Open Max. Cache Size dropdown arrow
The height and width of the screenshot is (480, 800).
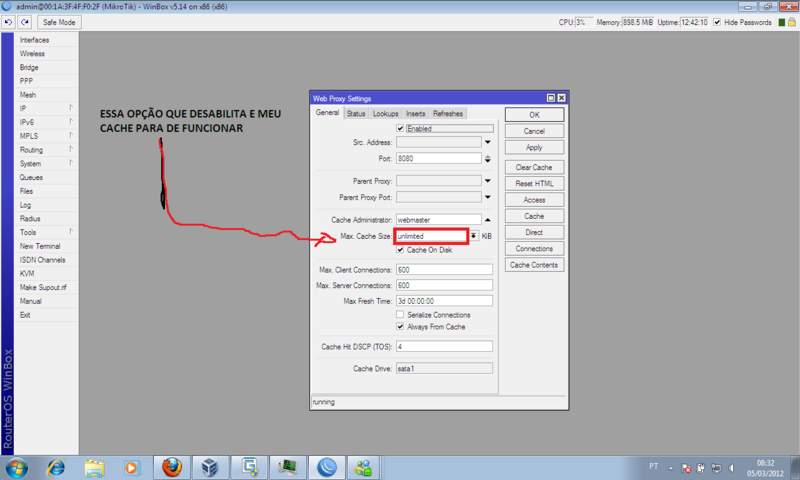[x=474, y=236]
